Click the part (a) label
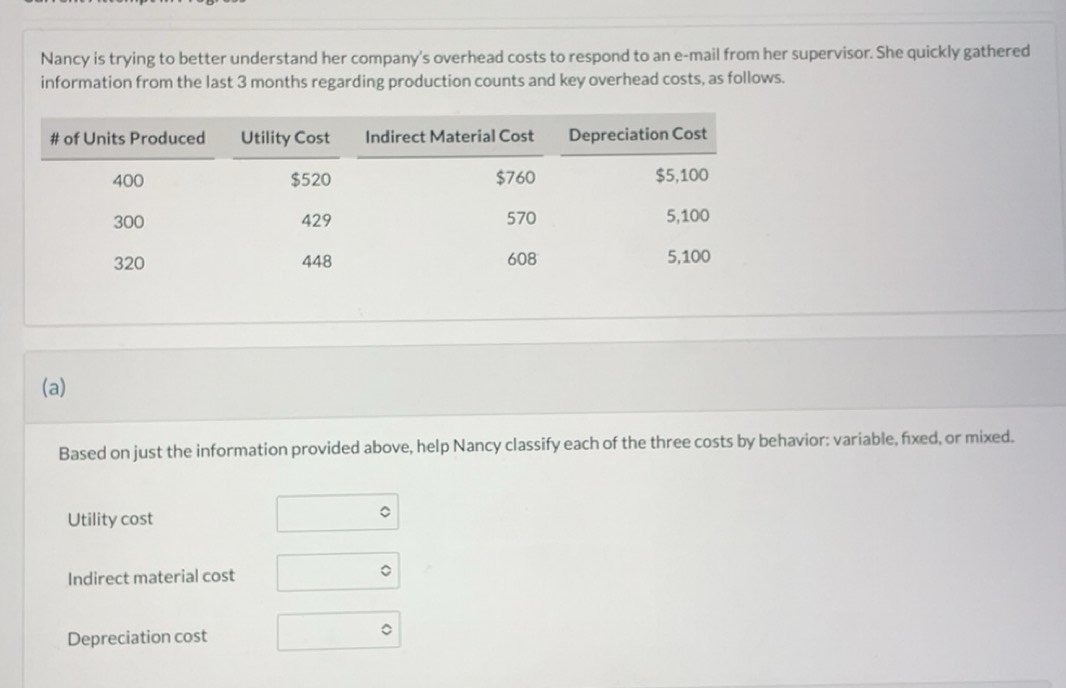 click(x=54, y=388)
